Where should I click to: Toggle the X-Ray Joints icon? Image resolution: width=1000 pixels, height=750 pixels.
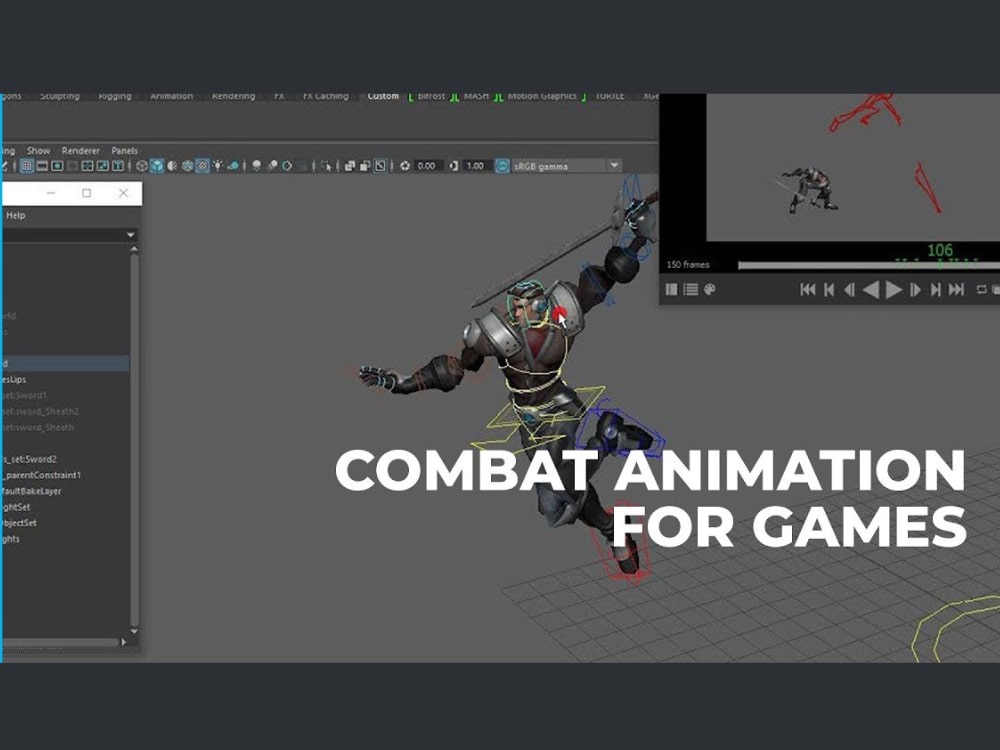click(380, 166)
